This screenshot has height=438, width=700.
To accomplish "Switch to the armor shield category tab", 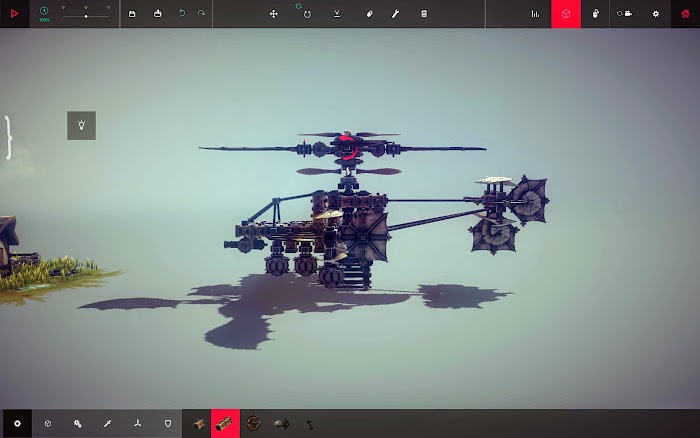I will [x=168, y=423].
